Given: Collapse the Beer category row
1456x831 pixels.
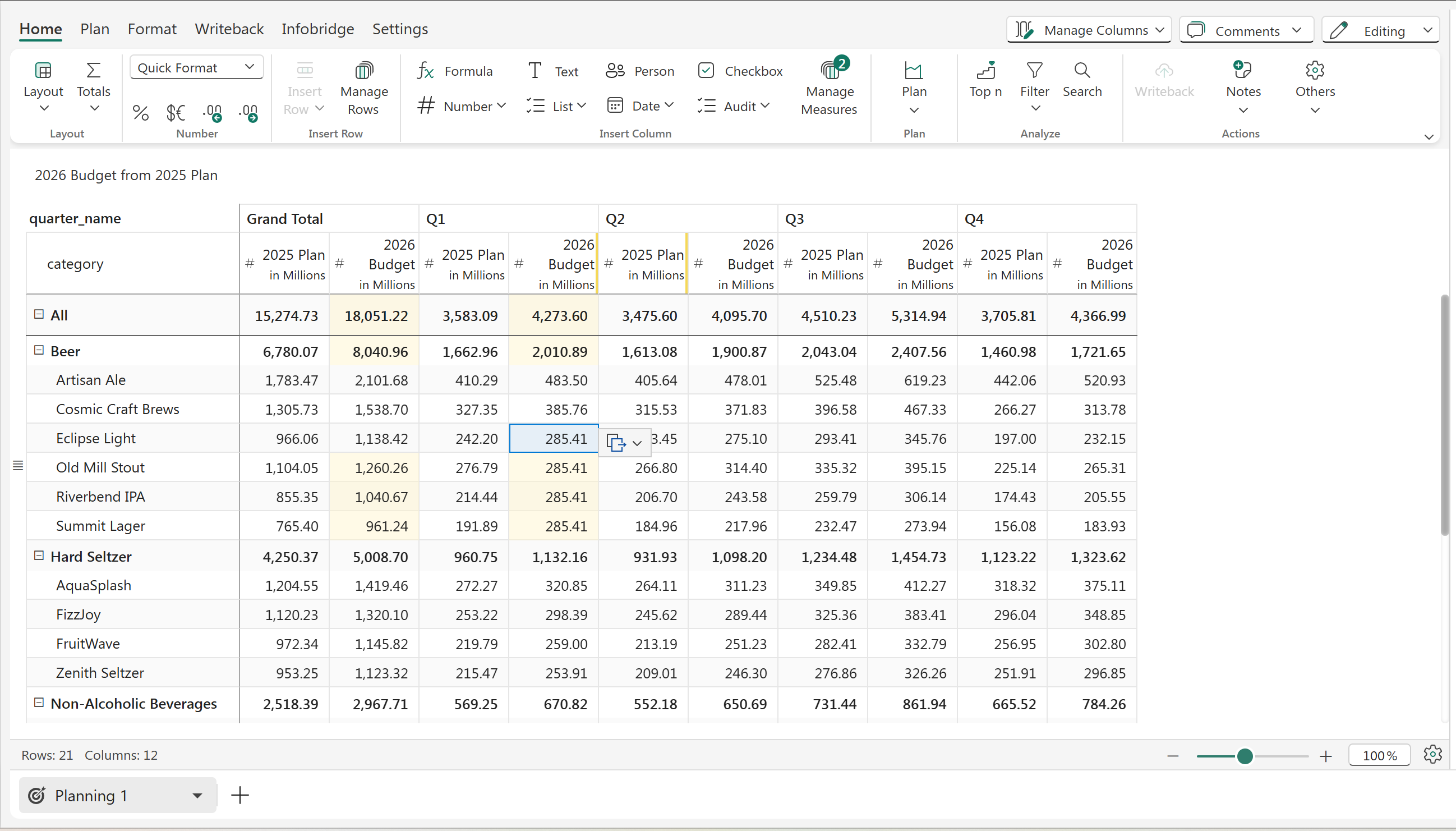Looking at the screenshot, I should (39, 351).
